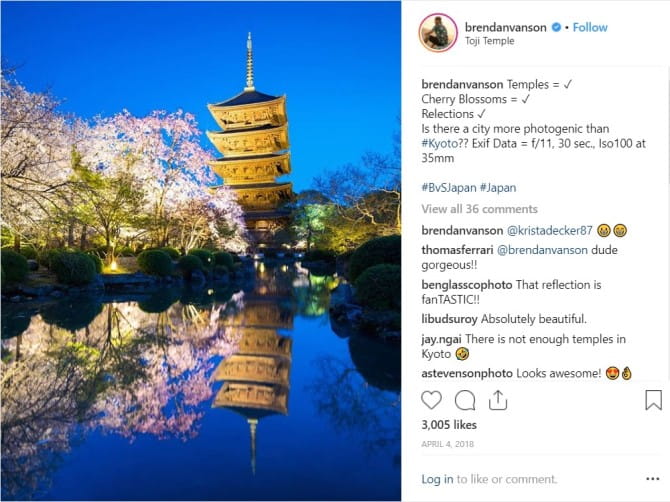
Task: Share the post with the upload icon
Action: [498, 400]
